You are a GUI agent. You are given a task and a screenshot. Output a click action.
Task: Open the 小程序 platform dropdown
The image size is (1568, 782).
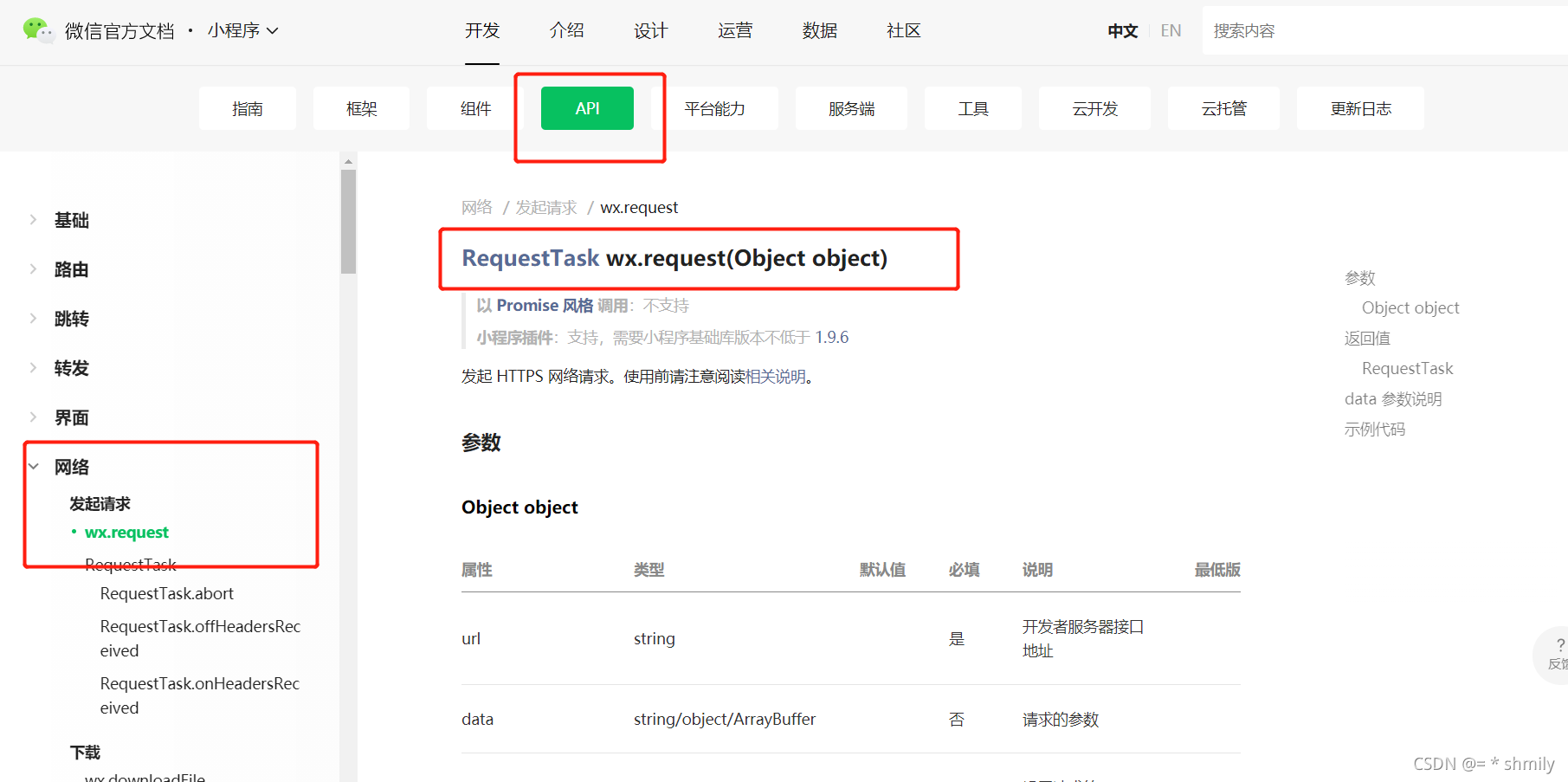(242, 30)
